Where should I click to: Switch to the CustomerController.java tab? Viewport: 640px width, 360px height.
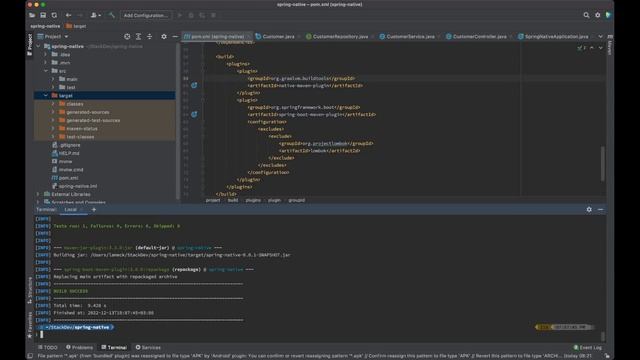(x=479, y=36)
